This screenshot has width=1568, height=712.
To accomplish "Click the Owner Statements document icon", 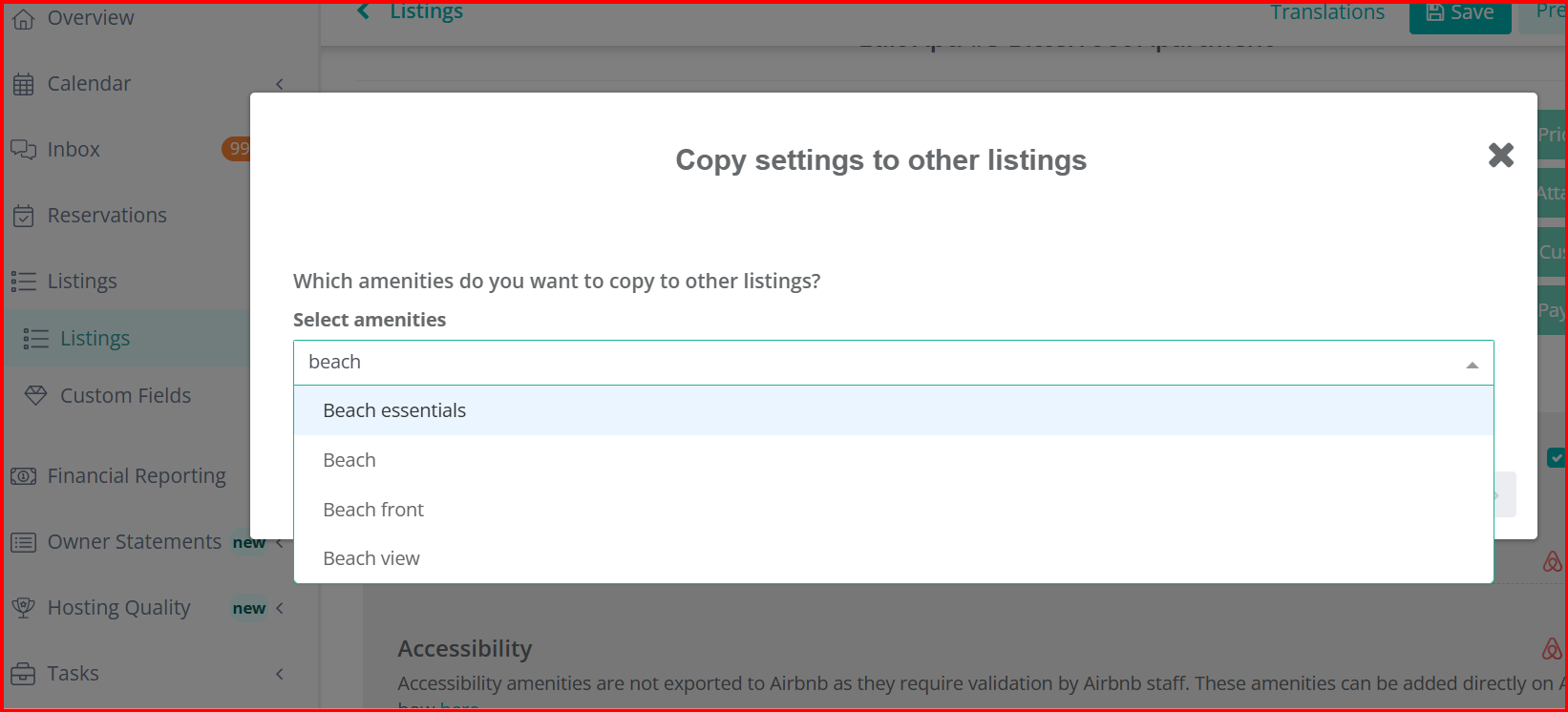I will (24, 542).
